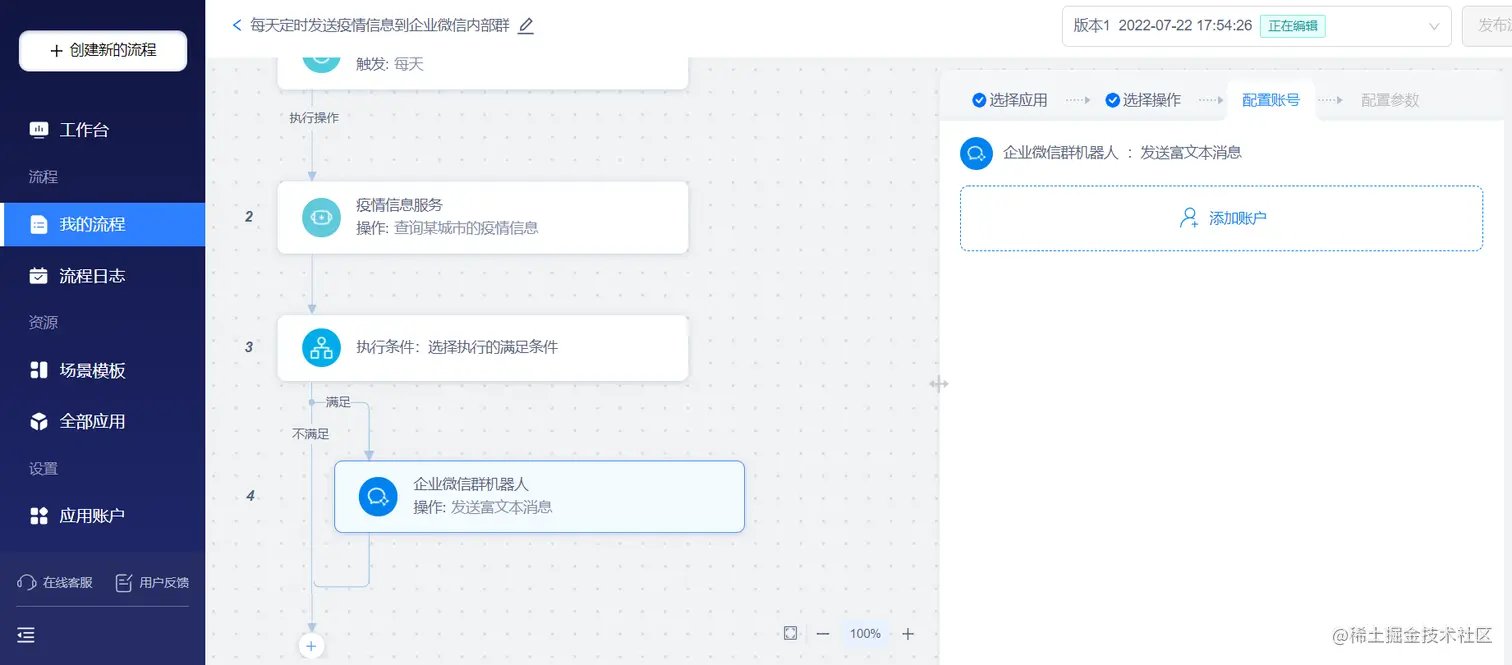Viewport: 1512px width, 665px height.
Task: Click the 发布 publish button
Action: [1487, 26]
